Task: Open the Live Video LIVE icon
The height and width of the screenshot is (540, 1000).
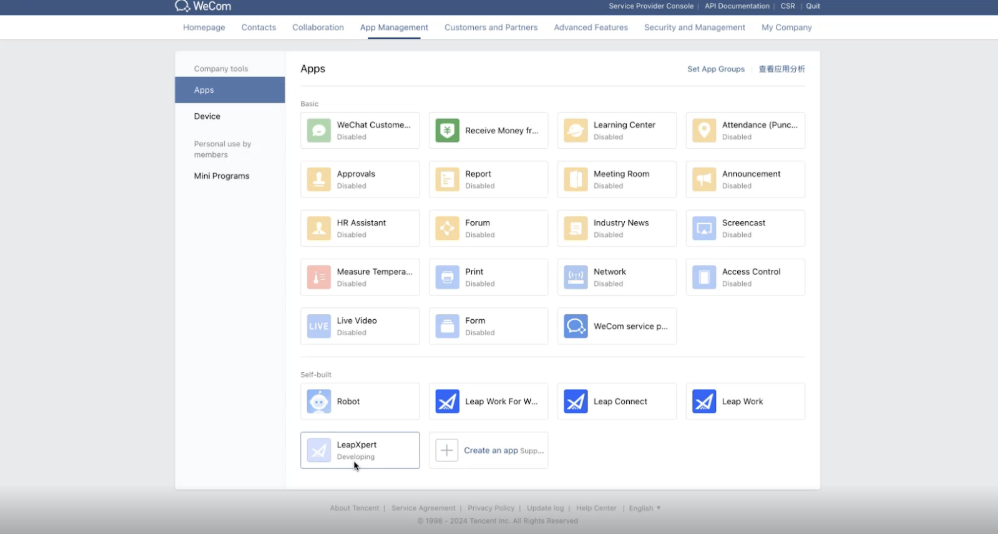Action: pyautogui.click(x=319, y=326)
